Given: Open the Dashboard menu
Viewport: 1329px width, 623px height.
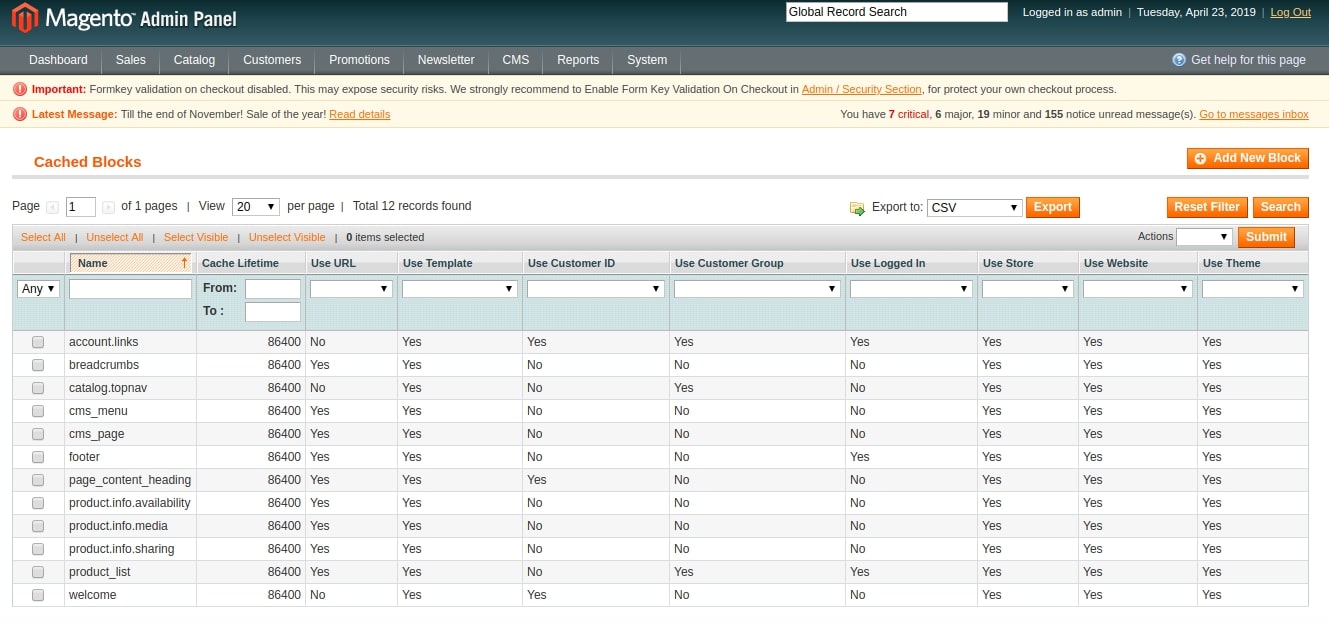Looking at the screenshot, I should [58, 60].
